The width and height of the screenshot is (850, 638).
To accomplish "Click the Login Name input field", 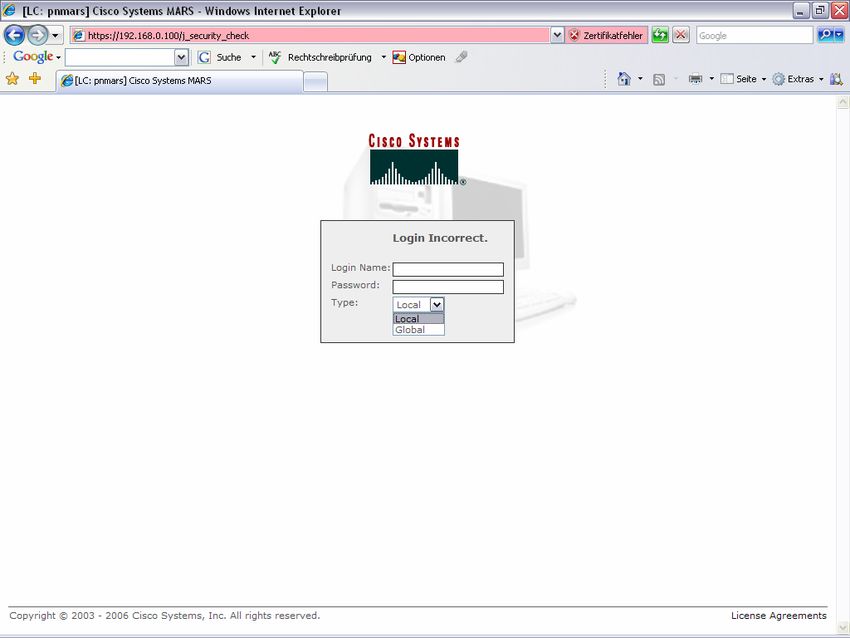I will 448,269.
